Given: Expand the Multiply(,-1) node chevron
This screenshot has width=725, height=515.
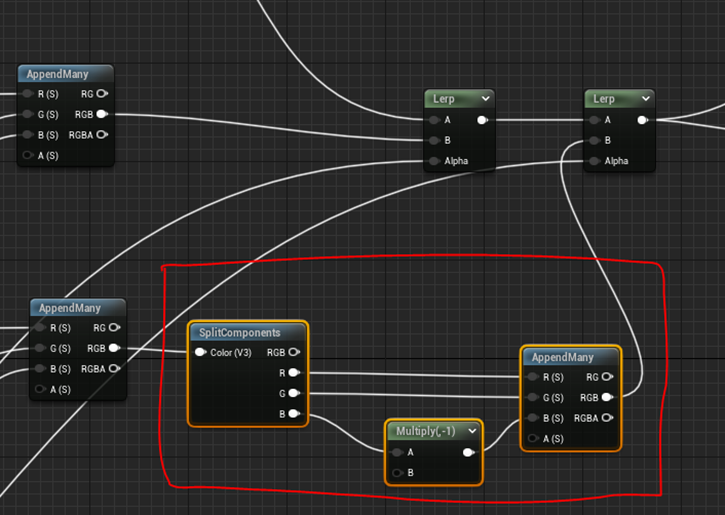Looking at the screenshot, I should tap(472, 431).
